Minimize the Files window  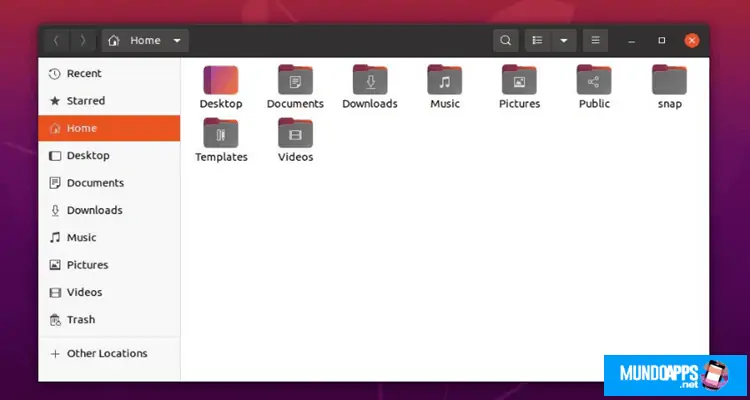pos(631,41)
